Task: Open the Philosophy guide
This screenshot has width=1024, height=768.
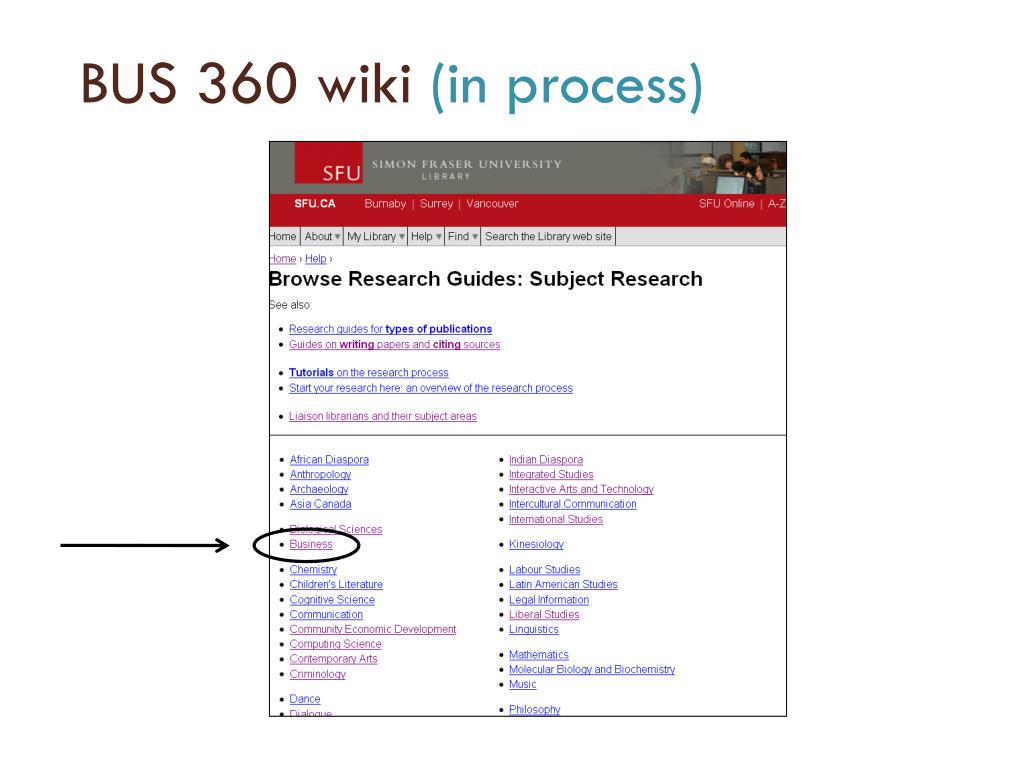Action: tap(535, 709)
